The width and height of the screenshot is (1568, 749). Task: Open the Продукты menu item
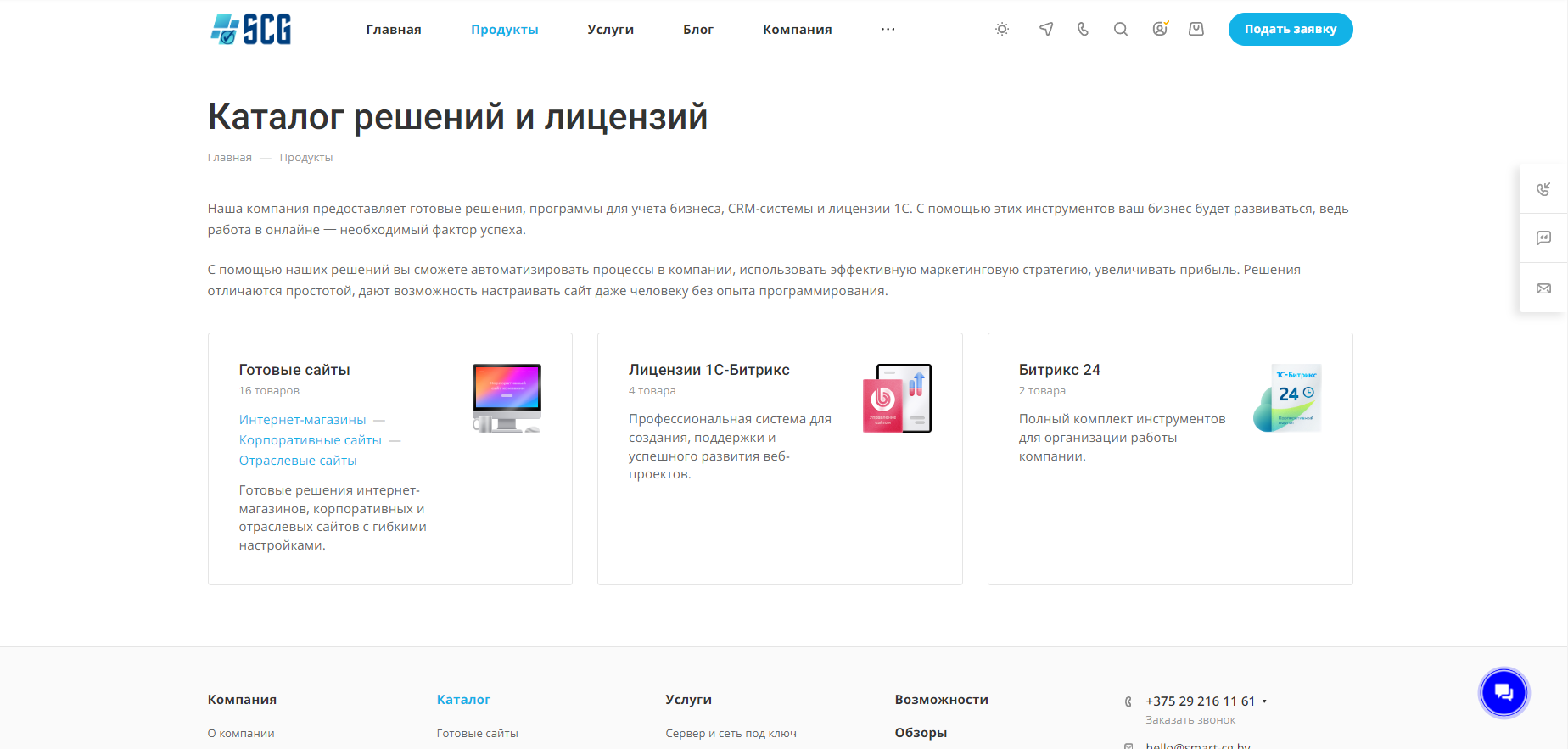[x=504, y=30]
